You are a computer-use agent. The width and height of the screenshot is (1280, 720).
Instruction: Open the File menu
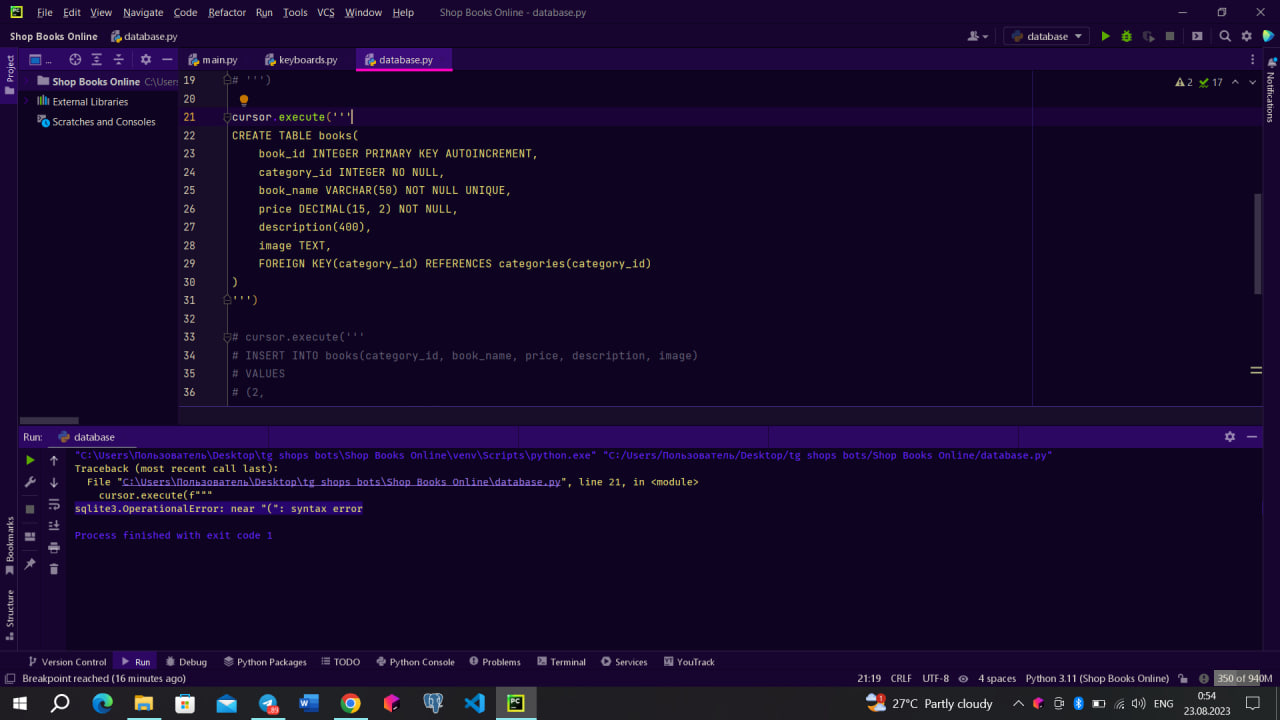click(x=44, y=12)
